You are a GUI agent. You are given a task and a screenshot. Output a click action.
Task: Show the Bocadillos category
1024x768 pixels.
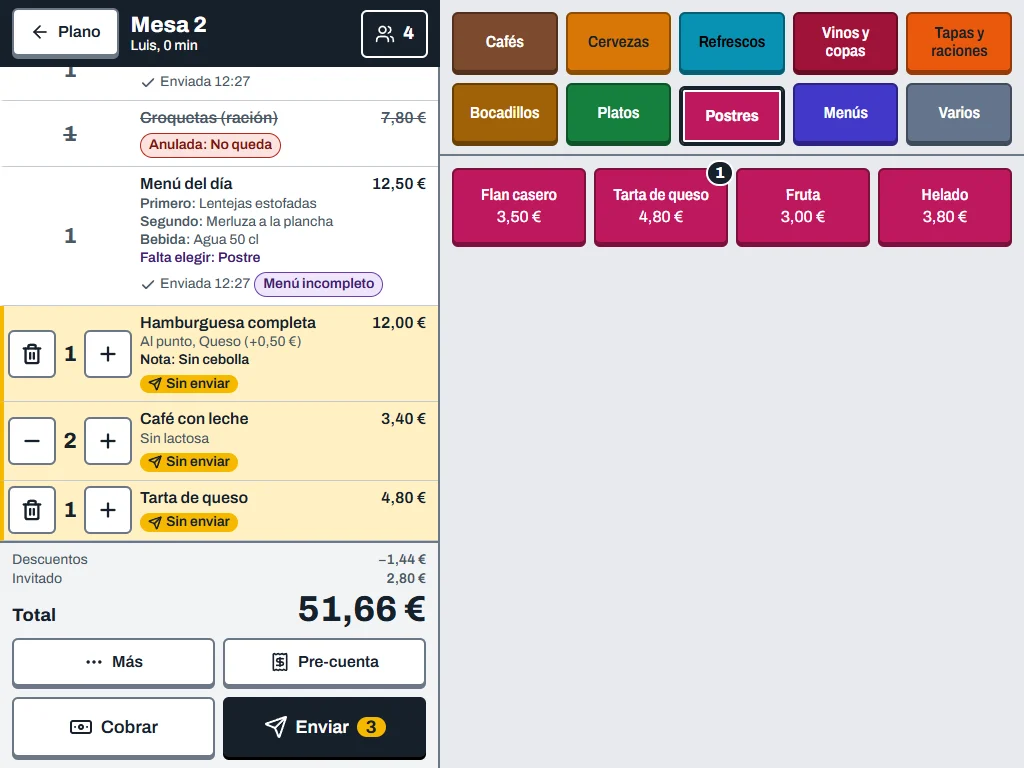click(x=505, y=113)
